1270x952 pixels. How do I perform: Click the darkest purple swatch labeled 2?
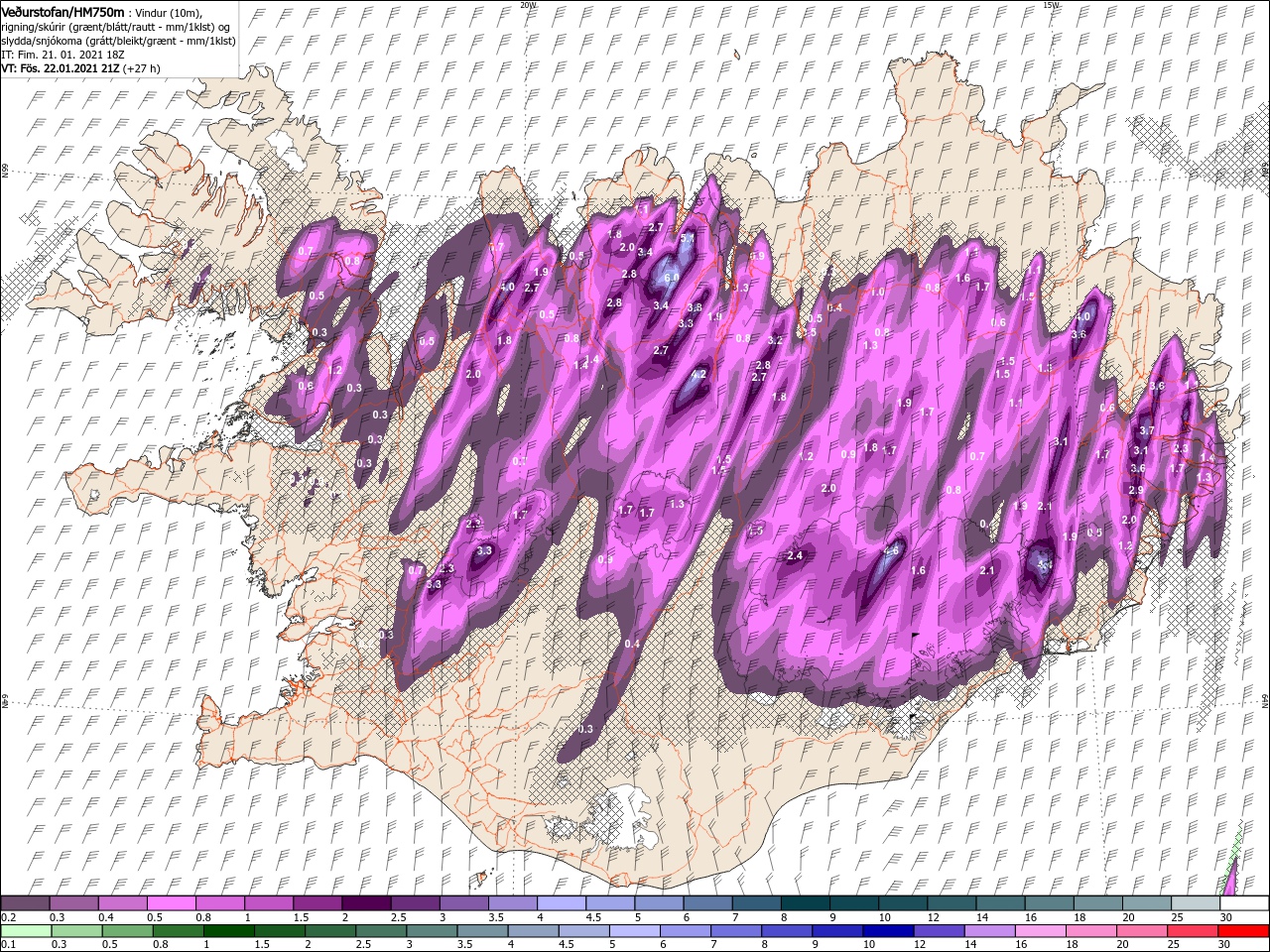pos(365,903)
